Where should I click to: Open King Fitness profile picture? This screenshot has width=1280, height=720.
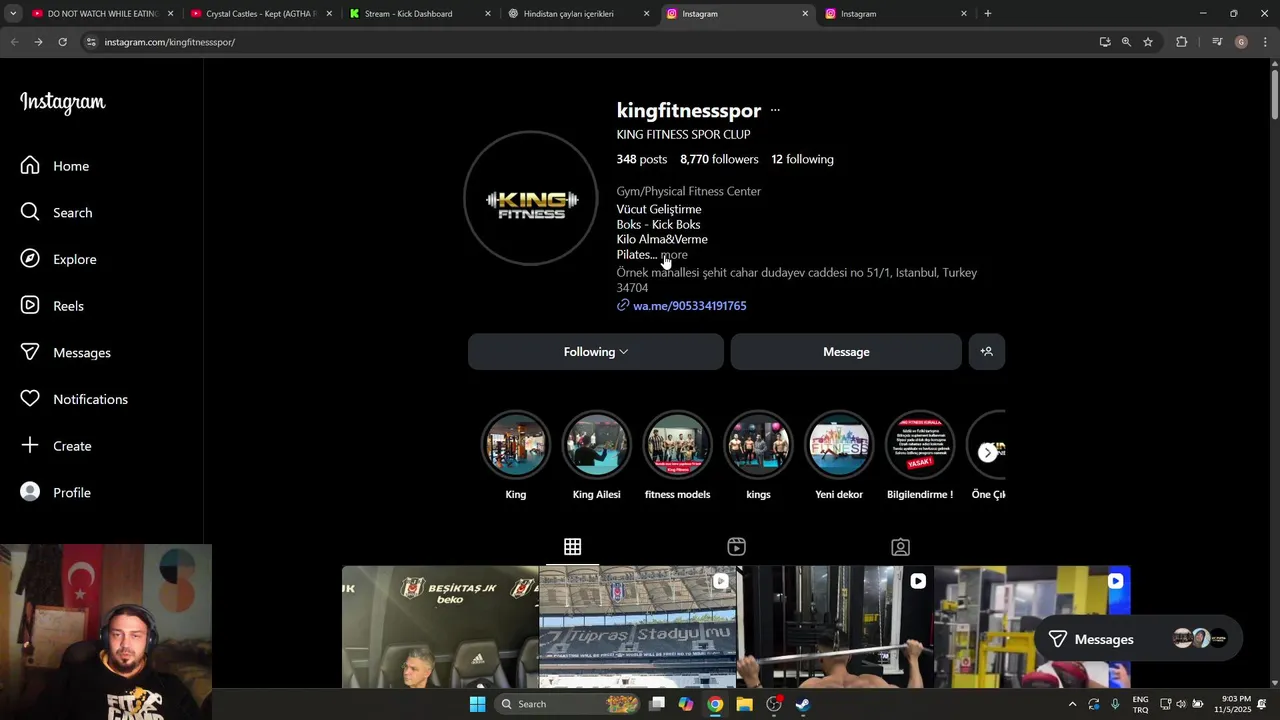pyautogui.click(x=531, y=198)
